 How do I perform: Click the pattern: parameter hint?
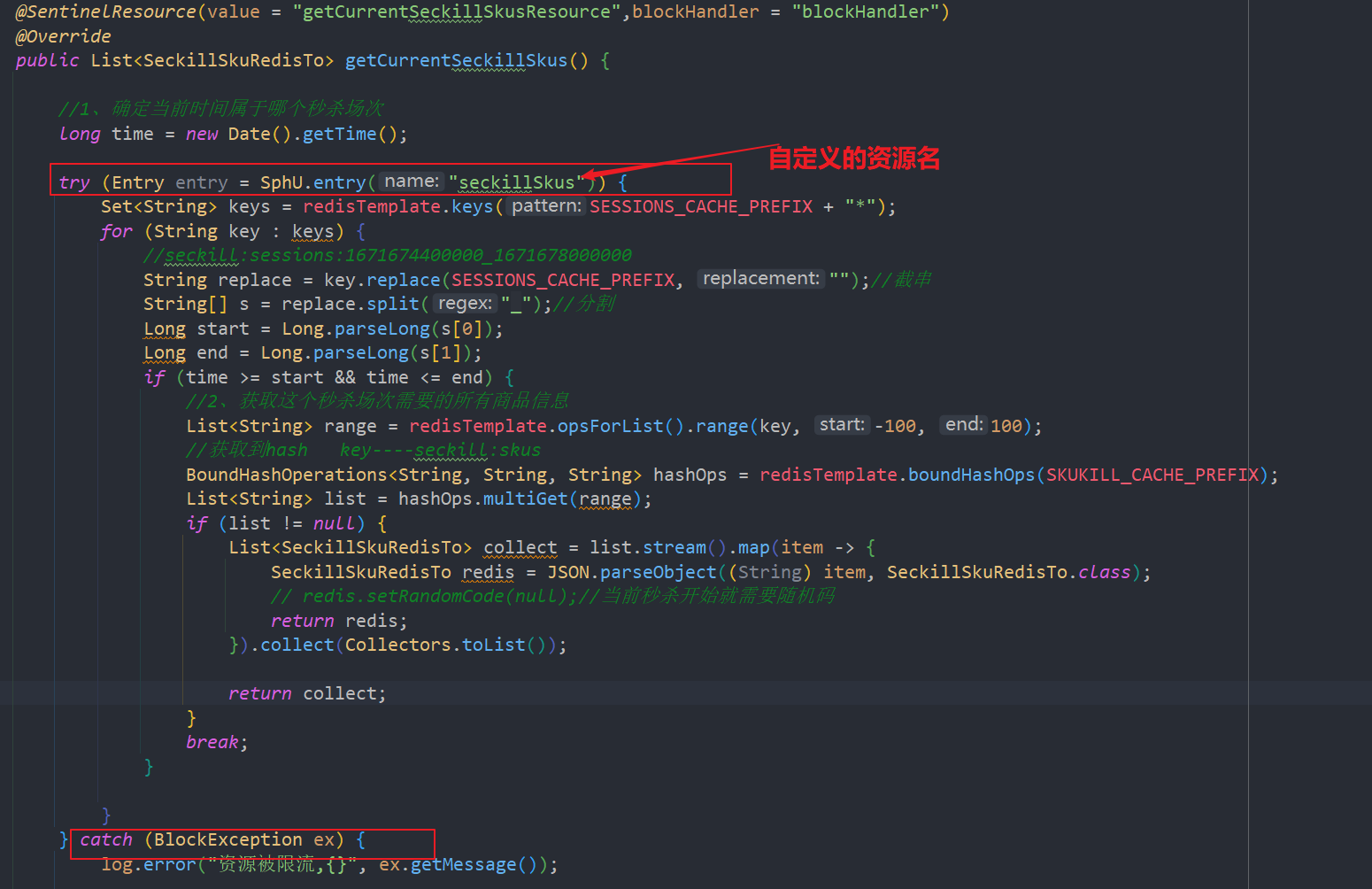pyautogui.click(x=546, y=205)
